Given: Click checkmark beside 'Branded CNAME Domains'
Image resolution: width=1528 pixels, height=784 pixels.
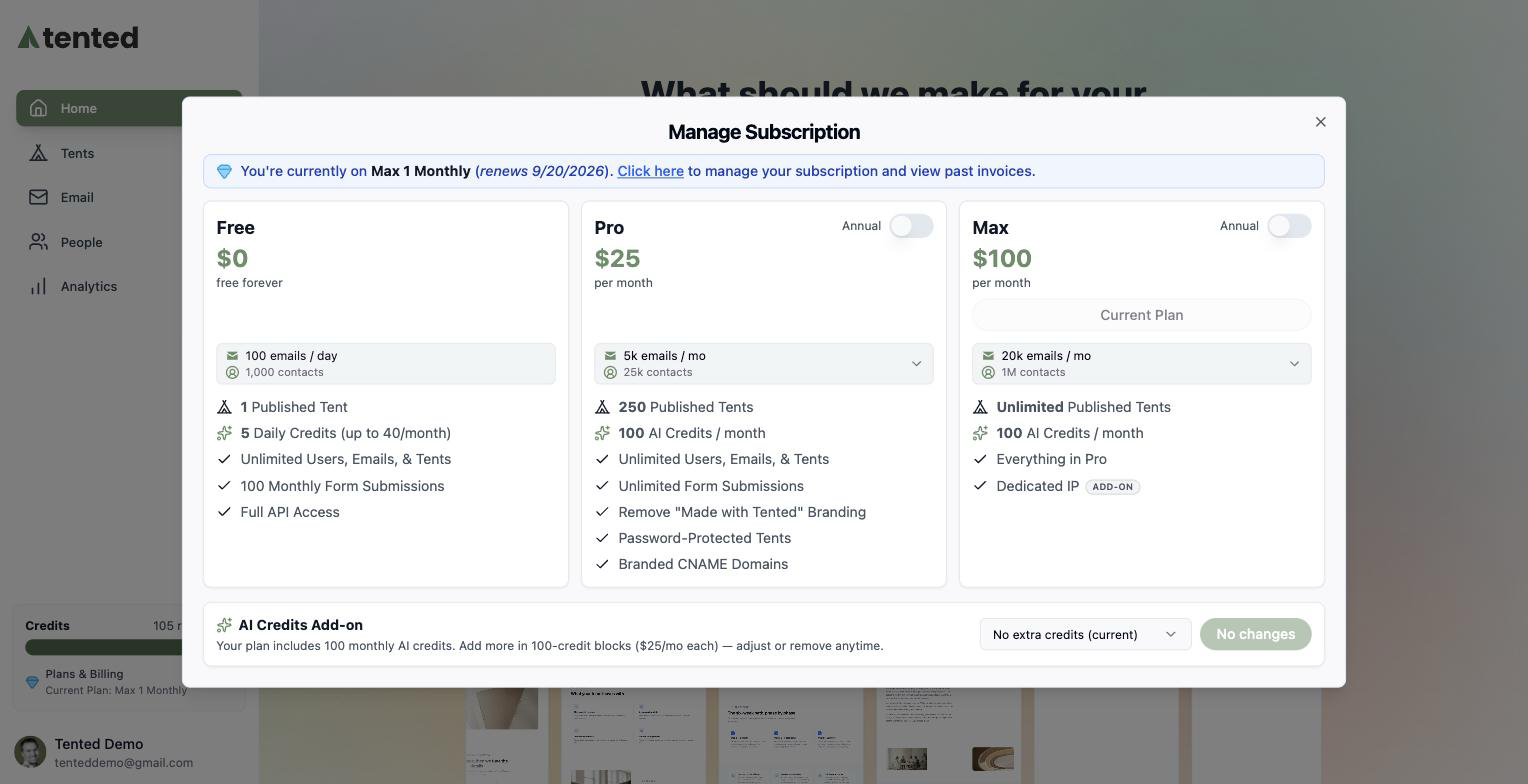Looking at the screenshot, I should [602, 564].
